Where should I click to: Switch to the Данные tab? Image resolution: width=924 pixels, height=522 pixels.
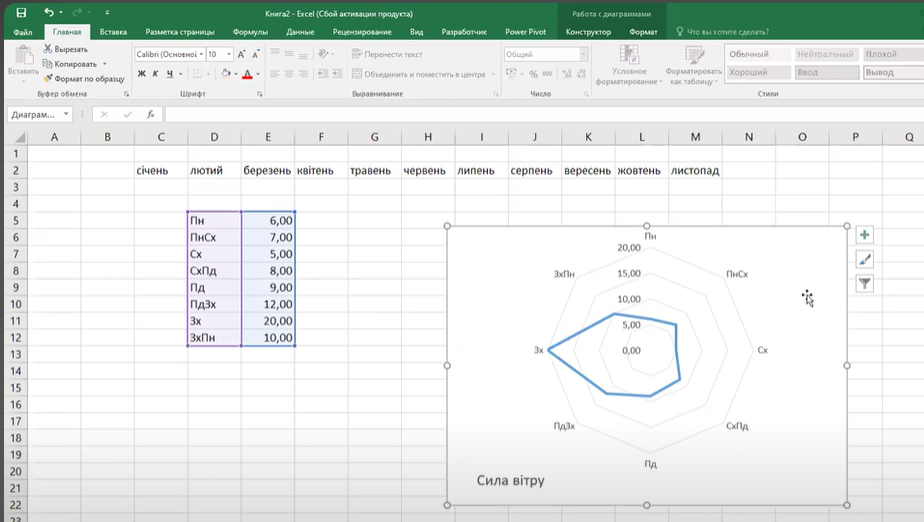tap(300, 32)
